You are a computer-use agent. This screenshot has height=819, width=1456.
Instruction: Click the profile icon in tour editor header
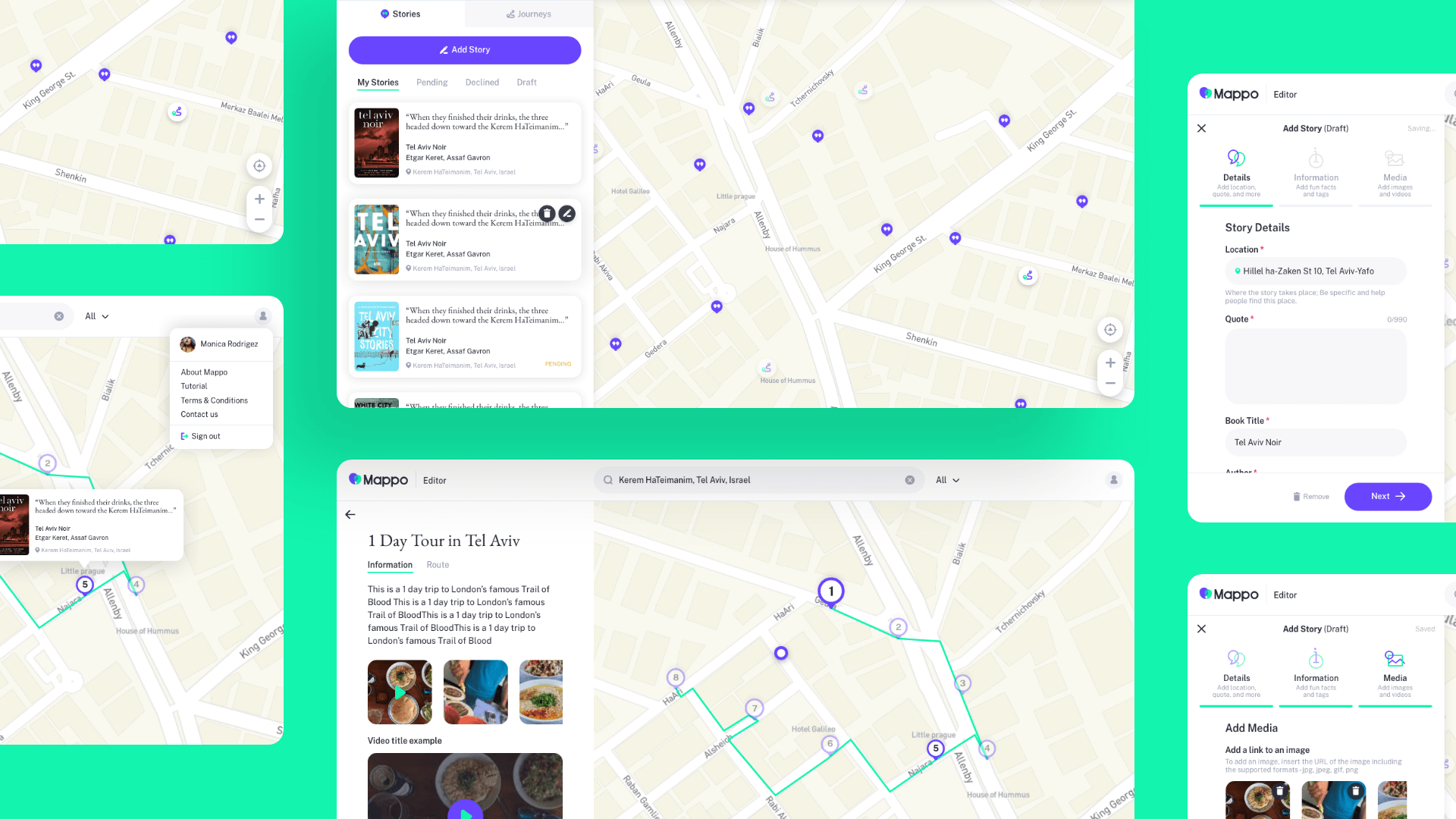point(1113,480)
